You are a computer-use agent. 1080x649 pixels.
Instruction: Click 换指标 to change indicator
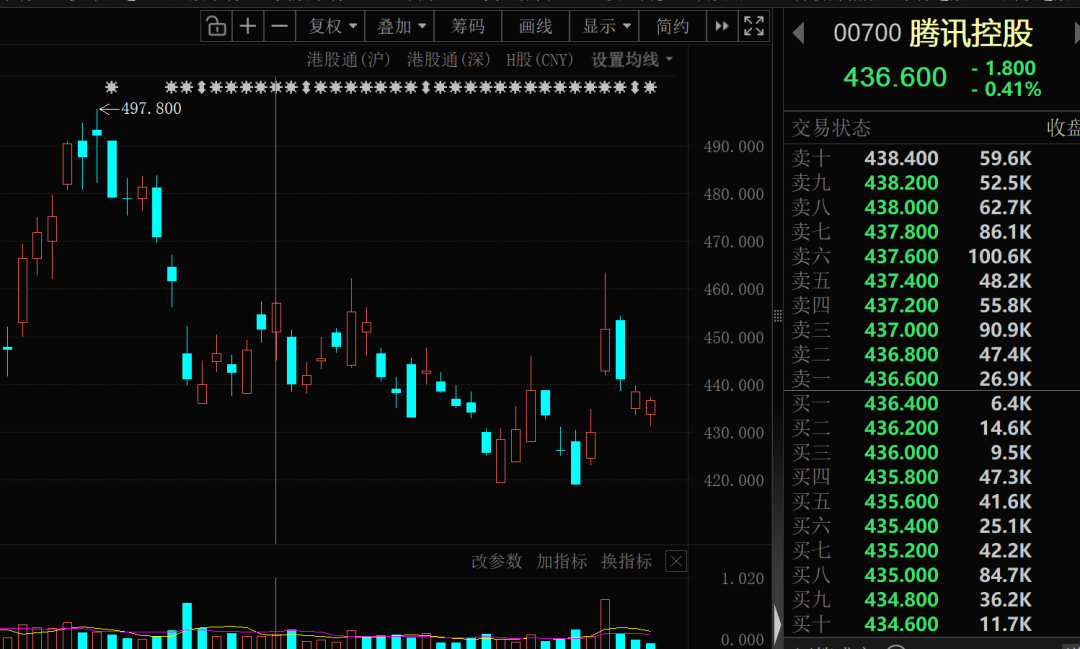click(626, 562)
